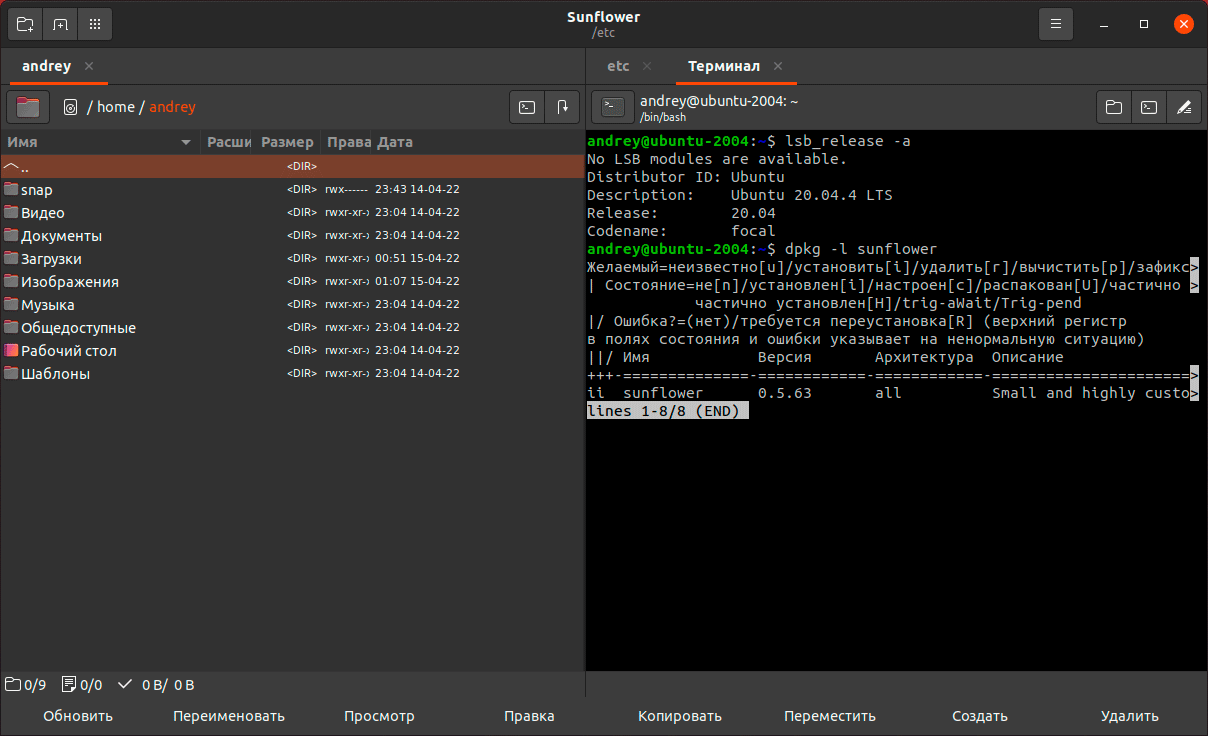Select the Терминал tab
Viewport: 1208px width, 736px height.
723,66
